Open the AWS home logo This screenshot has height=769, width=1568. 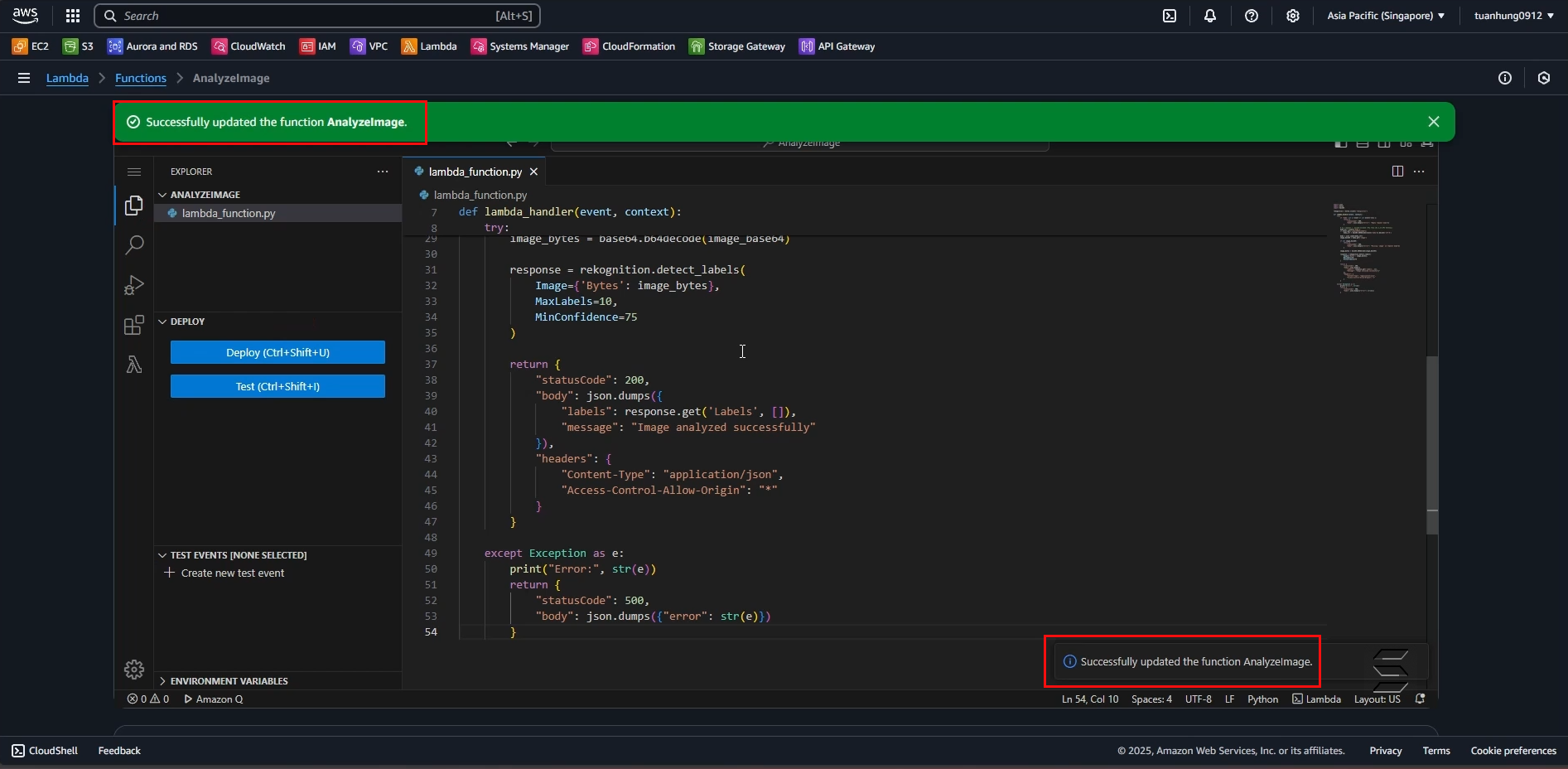click(26, 16)
